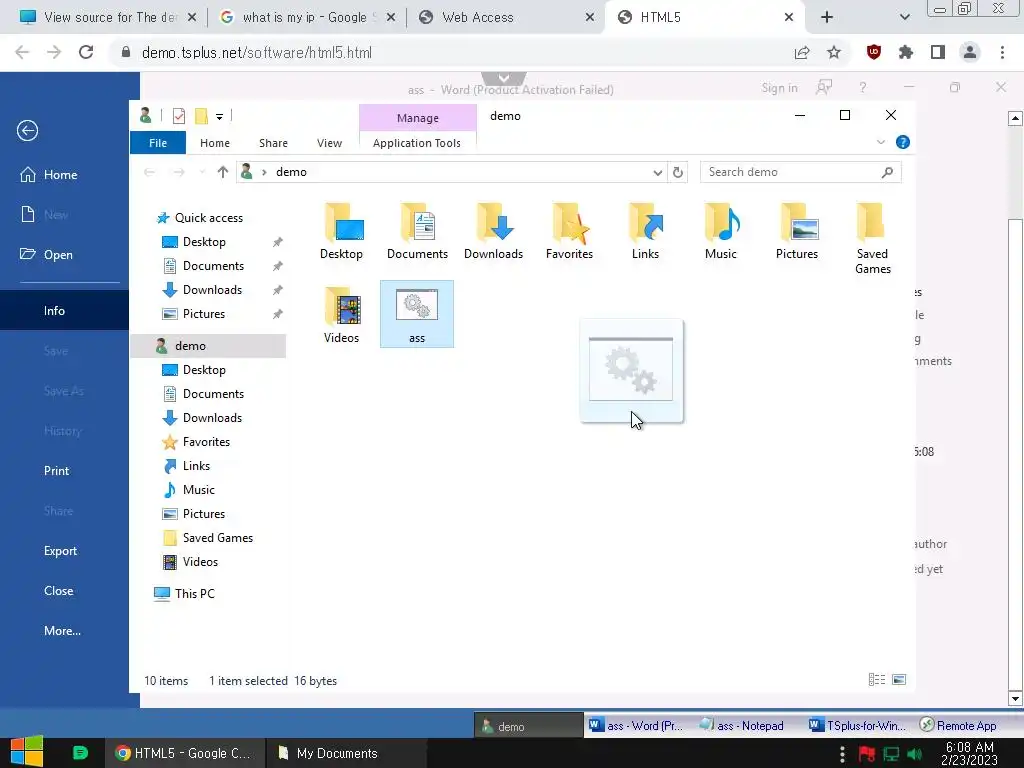The width and height of the screenshot is (1024, 768).
Task: Click the breadcrumb arrow before demo
Action: point(264,172)
